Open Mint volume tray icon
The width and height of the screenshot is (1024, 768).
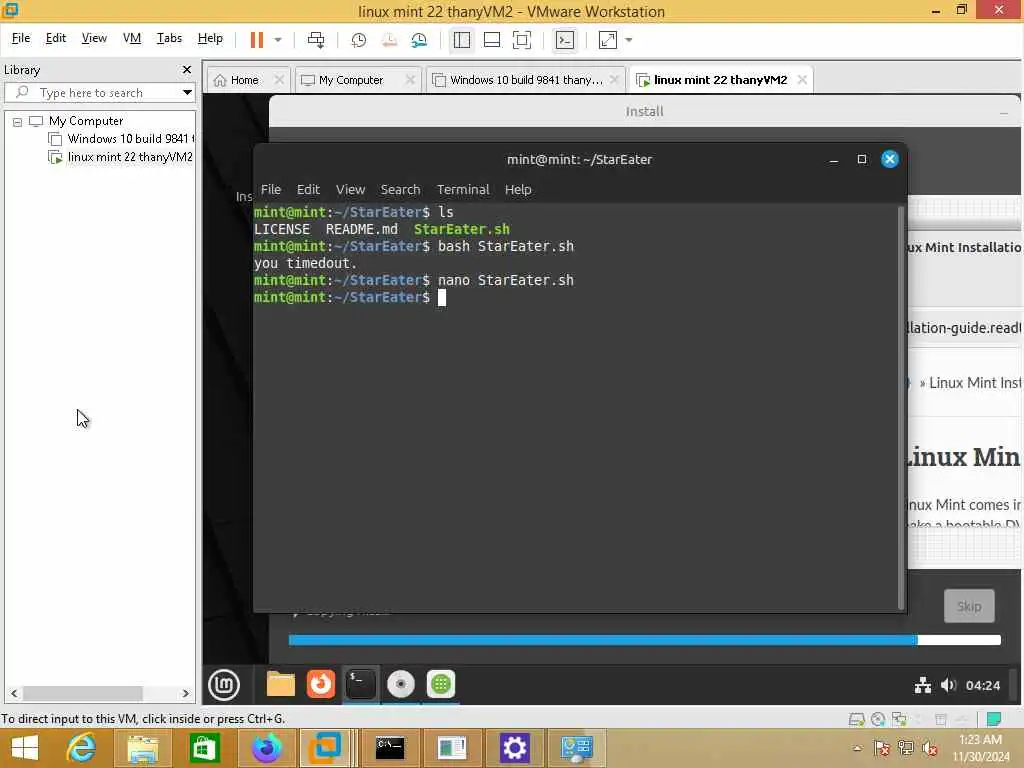(948, 685)
